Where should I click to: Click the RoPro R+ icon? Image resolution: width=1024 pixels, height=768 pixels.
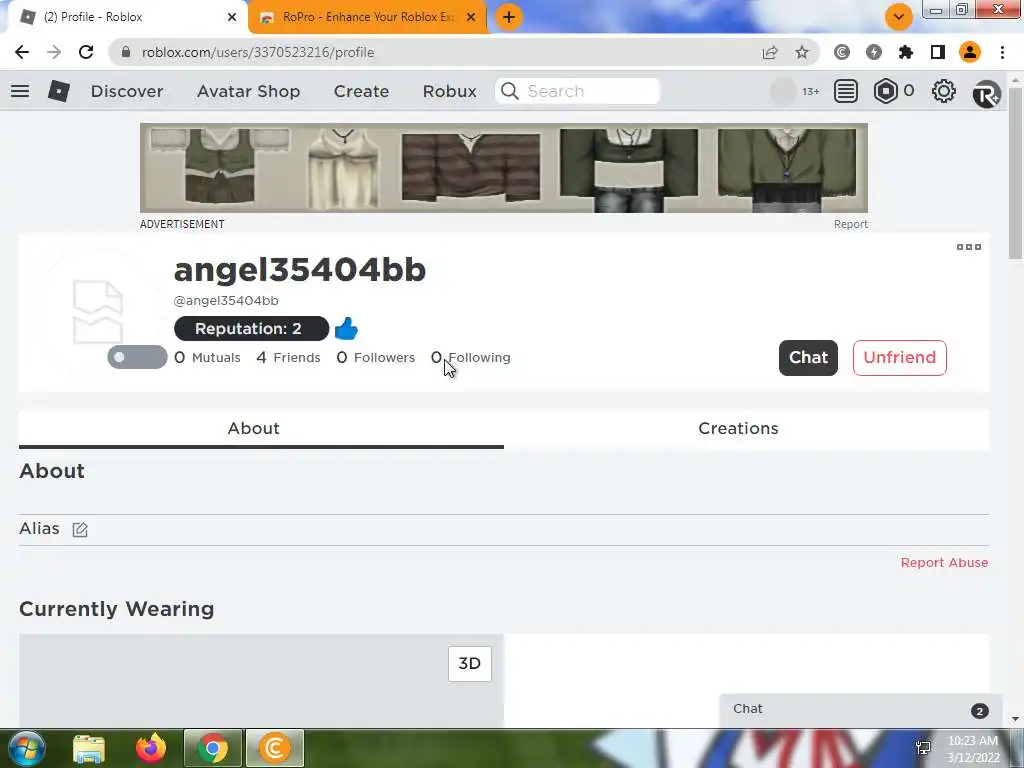click(x=986, y=95)
